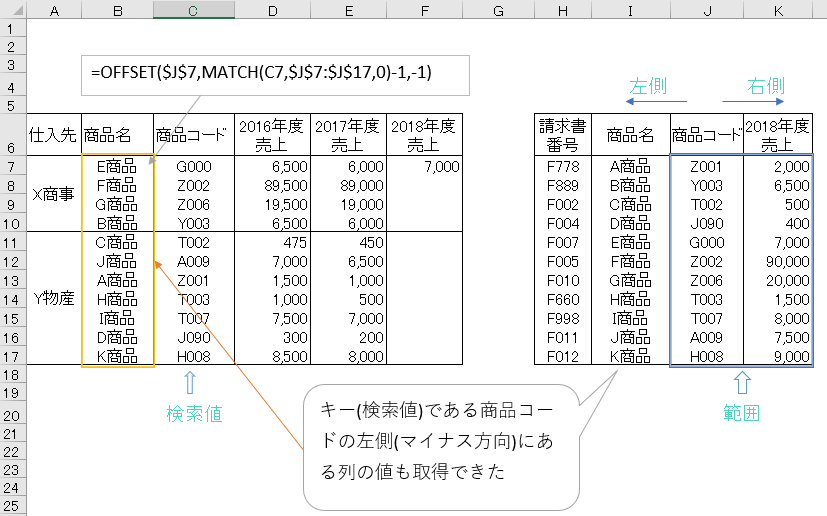Click cell F889 in column H
The image size is (827, 516).
point(563,186)
